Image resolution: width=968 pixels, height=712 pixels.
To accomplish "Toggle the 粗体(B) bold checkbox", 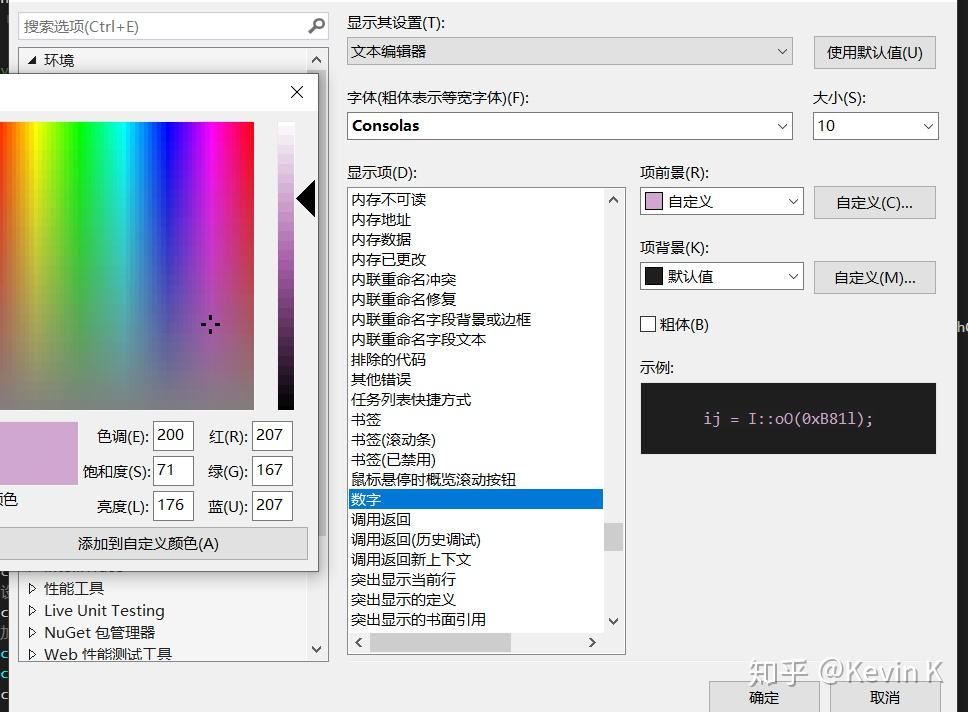I will (x=648, y=324).
